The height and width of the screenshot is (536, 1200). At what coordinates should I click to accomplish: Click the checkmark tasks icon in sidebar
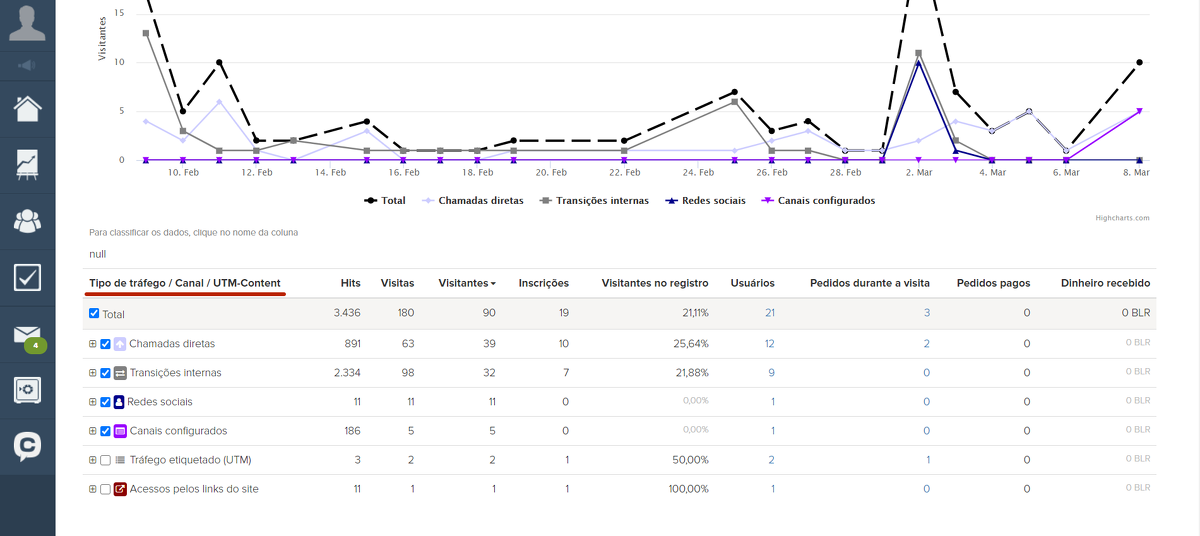(27, 277)
